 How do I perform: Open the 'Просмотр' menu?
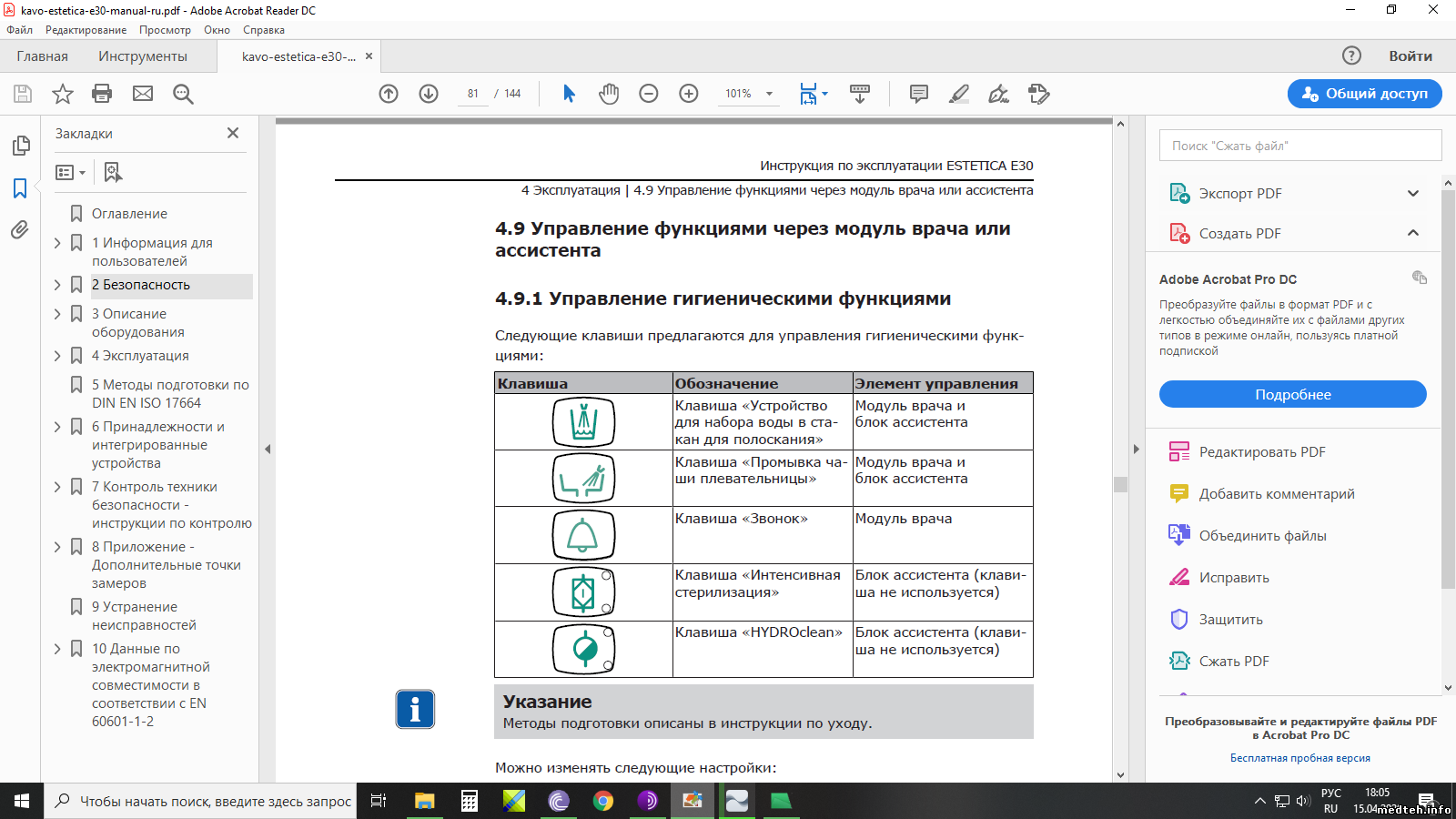tap(165, 30)
